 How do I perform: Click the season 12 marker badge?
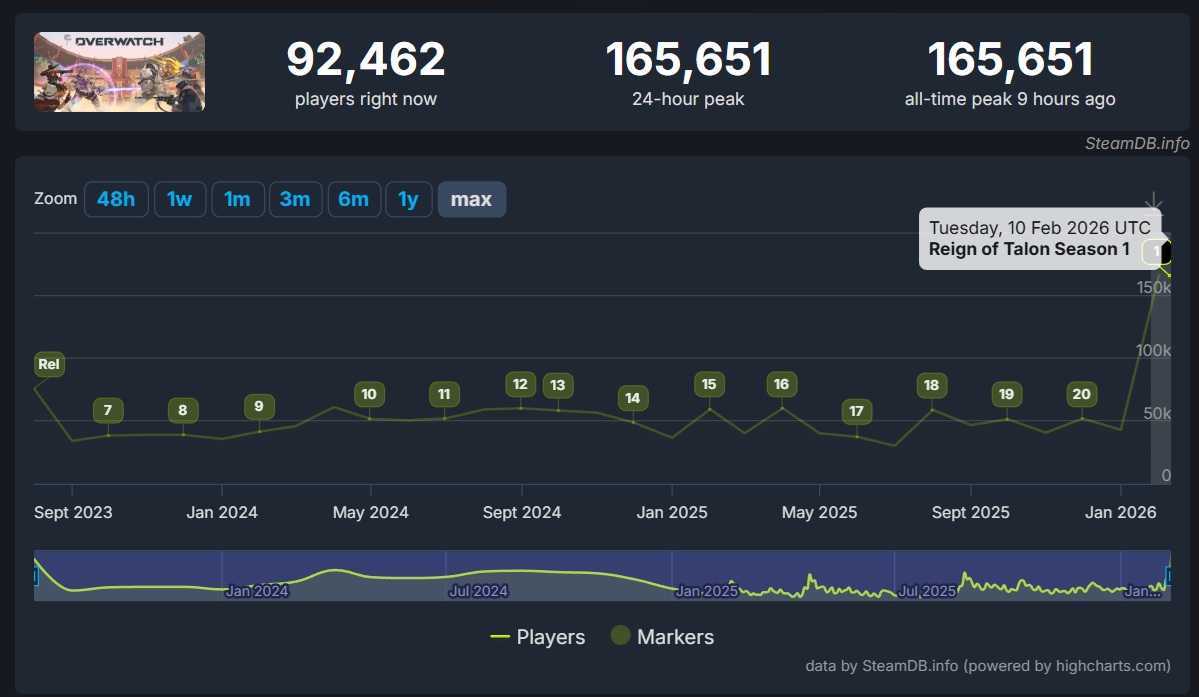click(x=520, y=384)
